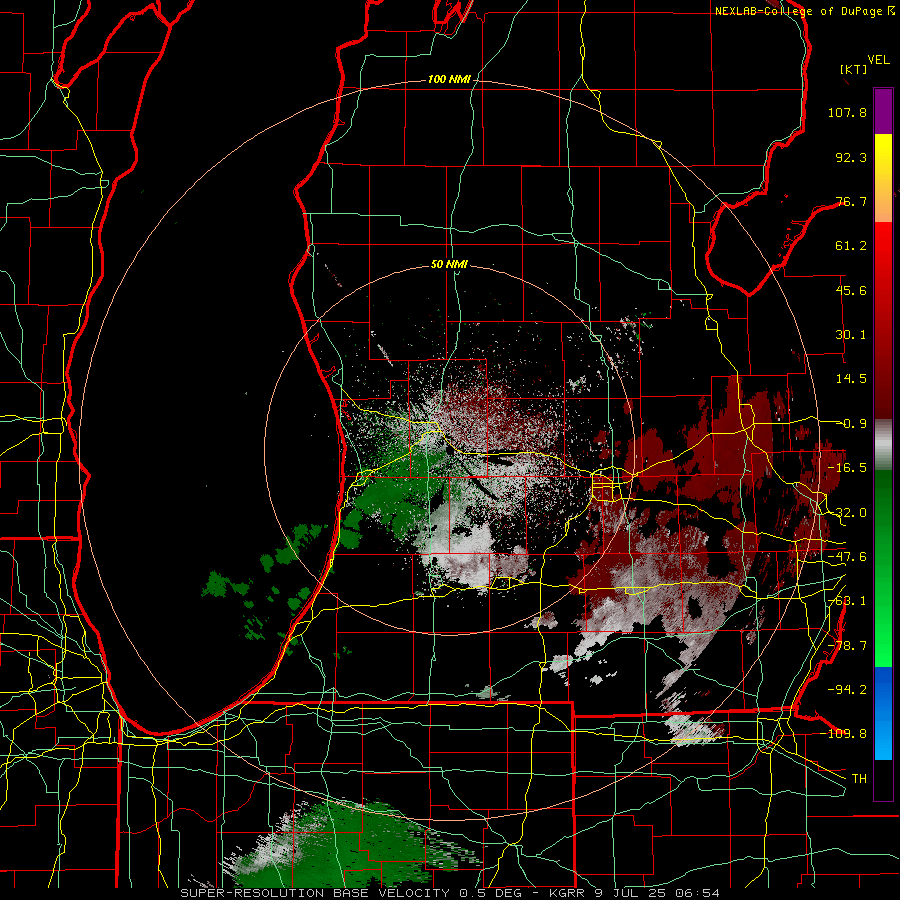Screen dimensions: 900x900
Task: Click the 100 NMI range ring label
Action: [449, 79]
